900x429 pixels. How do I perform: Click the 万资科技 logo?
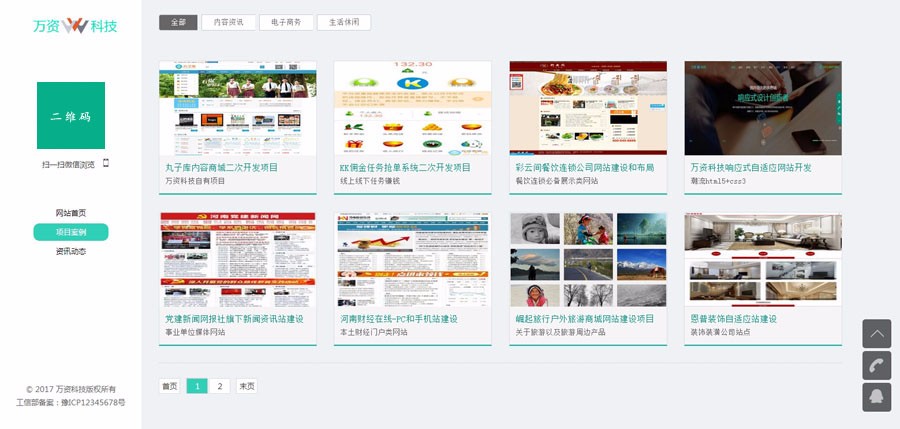[75, 26]
